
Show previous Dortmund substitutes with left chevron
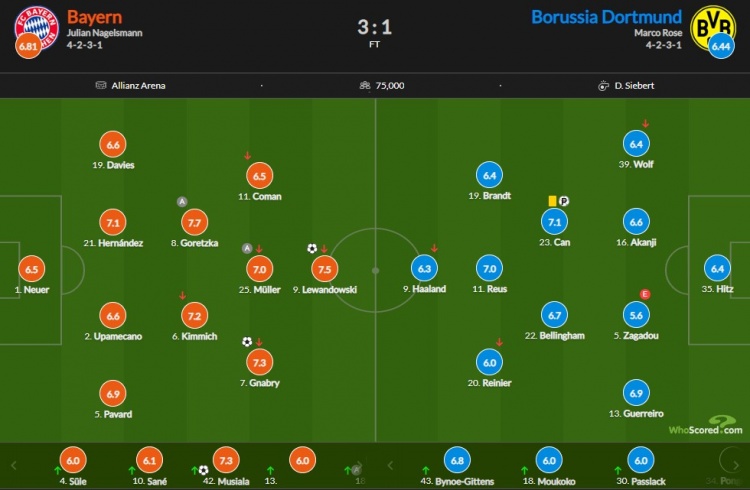390,465
